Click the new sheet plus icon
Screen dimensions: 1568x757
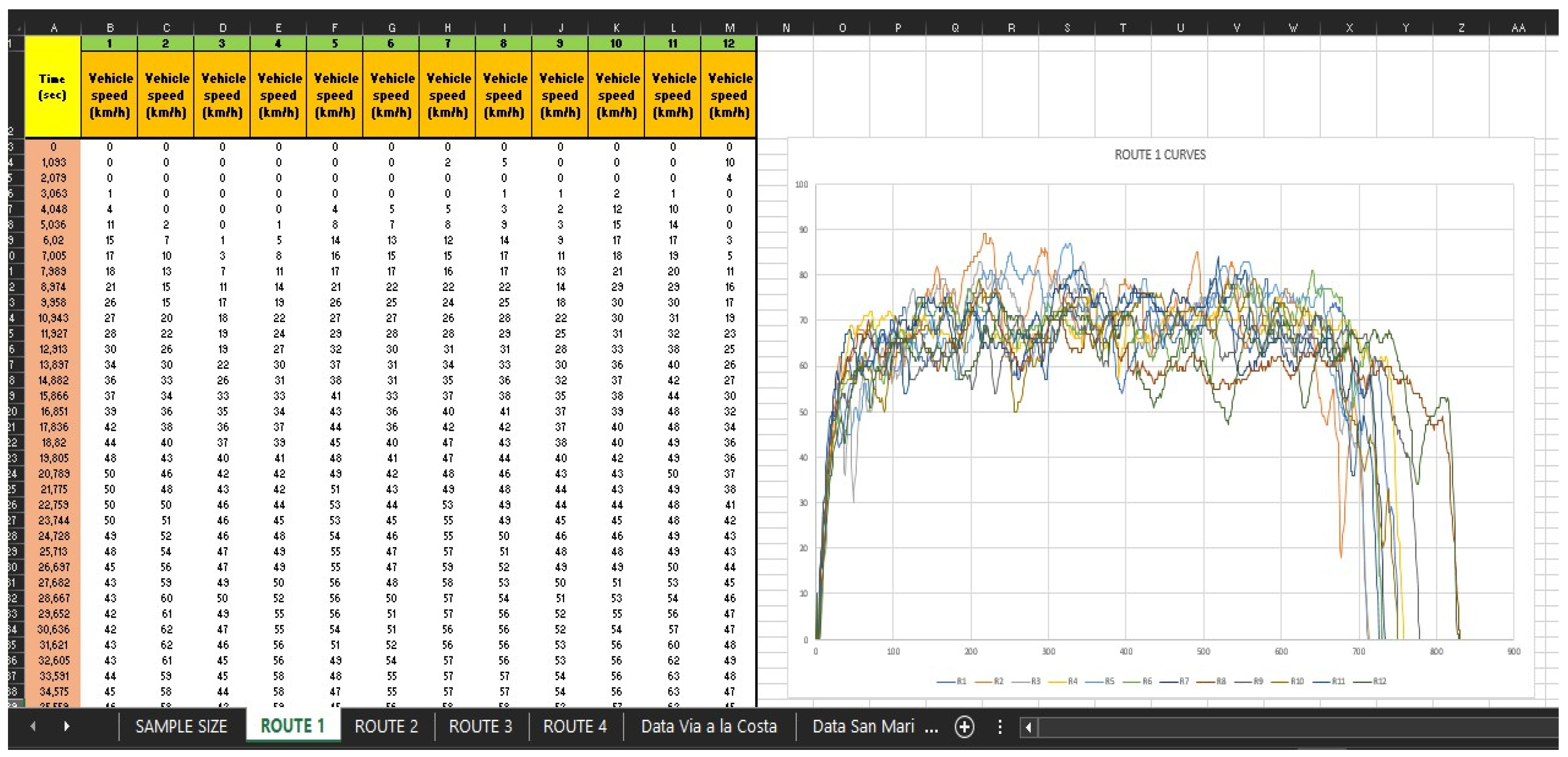[x=964, y=726]
